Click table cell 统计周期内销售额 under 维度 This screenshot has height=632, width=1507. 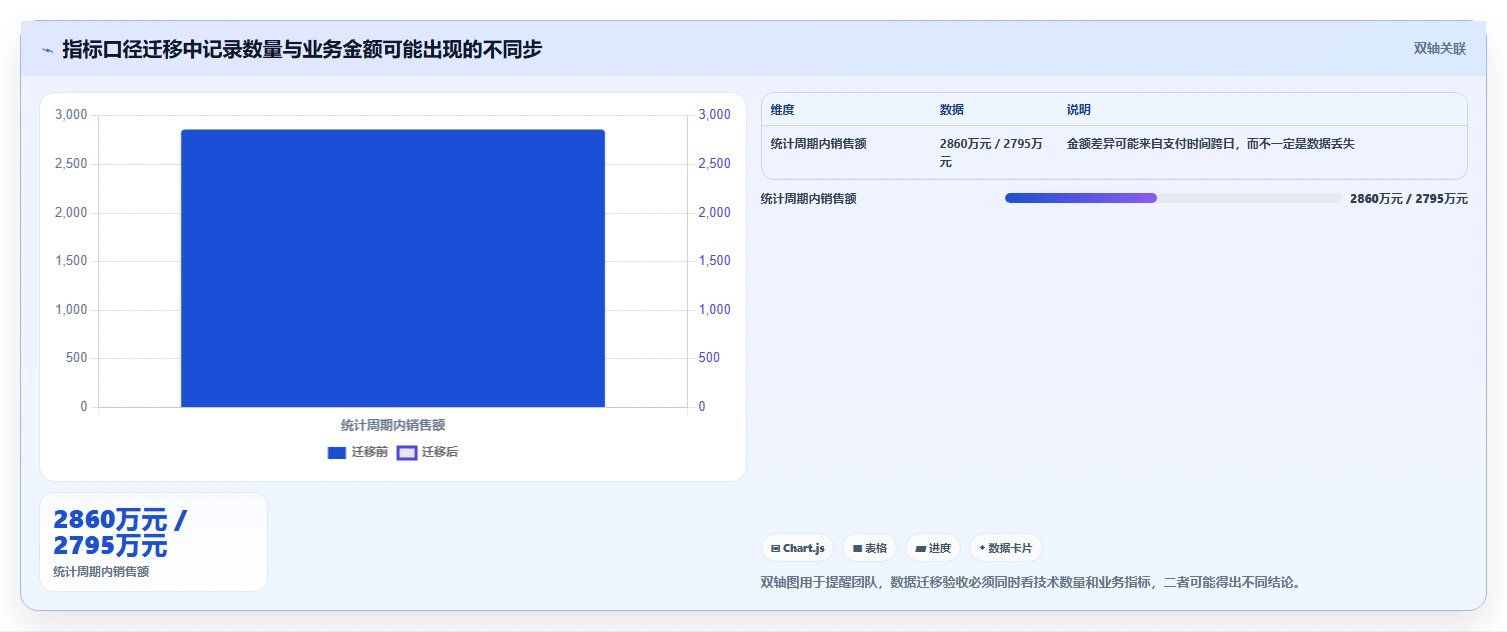point(819,144)
